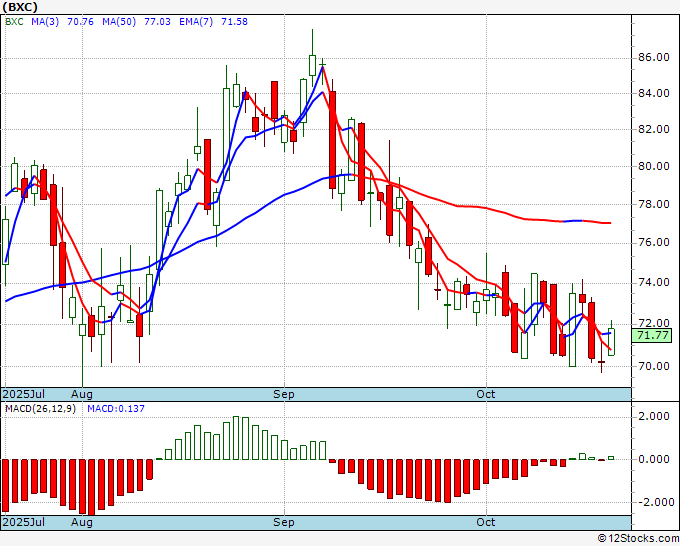Select the MA(50) legend label

pos(119,22)
